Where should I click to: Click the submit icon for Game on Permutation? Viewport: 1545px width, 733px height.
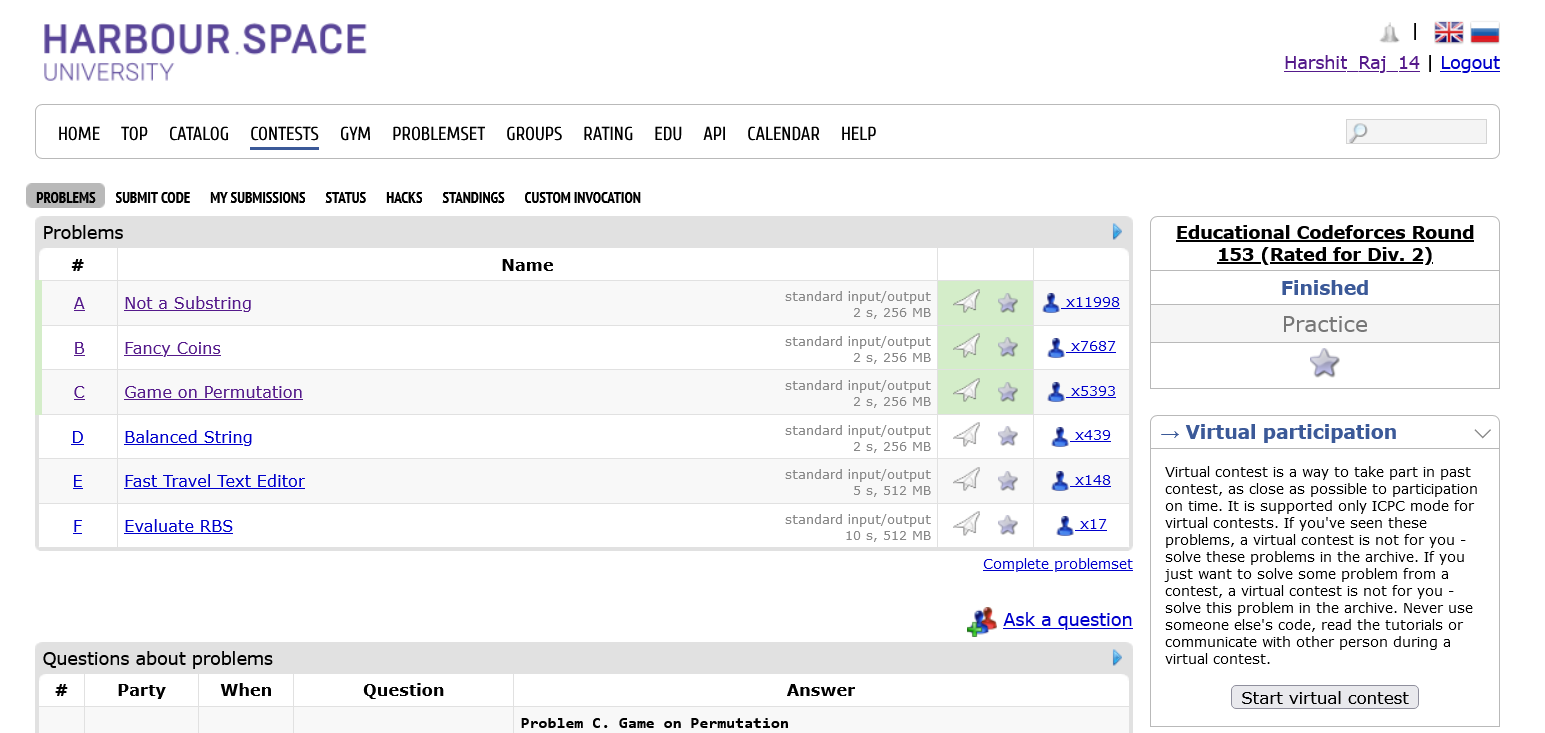coord(966,391)
